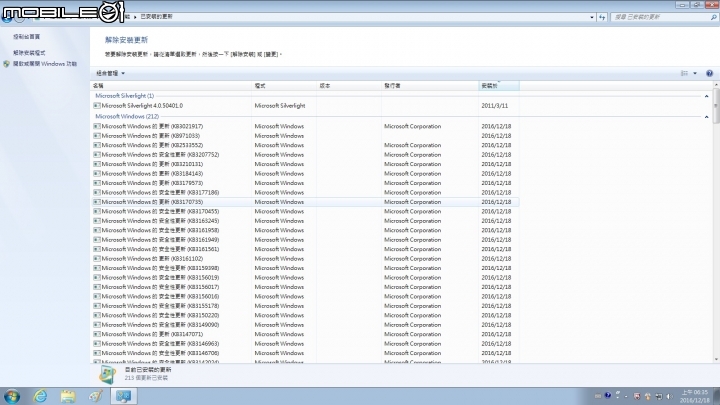Select security update row KB3155178
This screenshot has width=720, height=405.
pos(305,306)
